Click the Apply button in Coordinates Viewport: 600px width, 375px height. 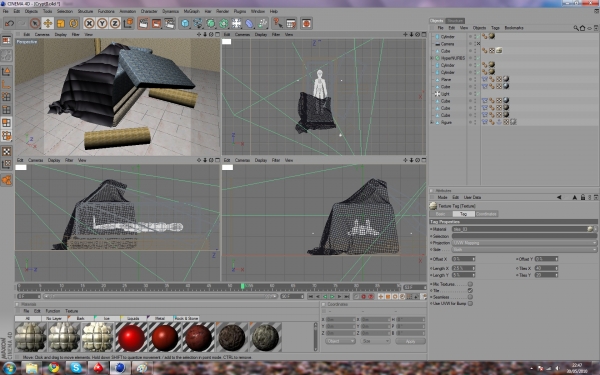coord(410,341)
